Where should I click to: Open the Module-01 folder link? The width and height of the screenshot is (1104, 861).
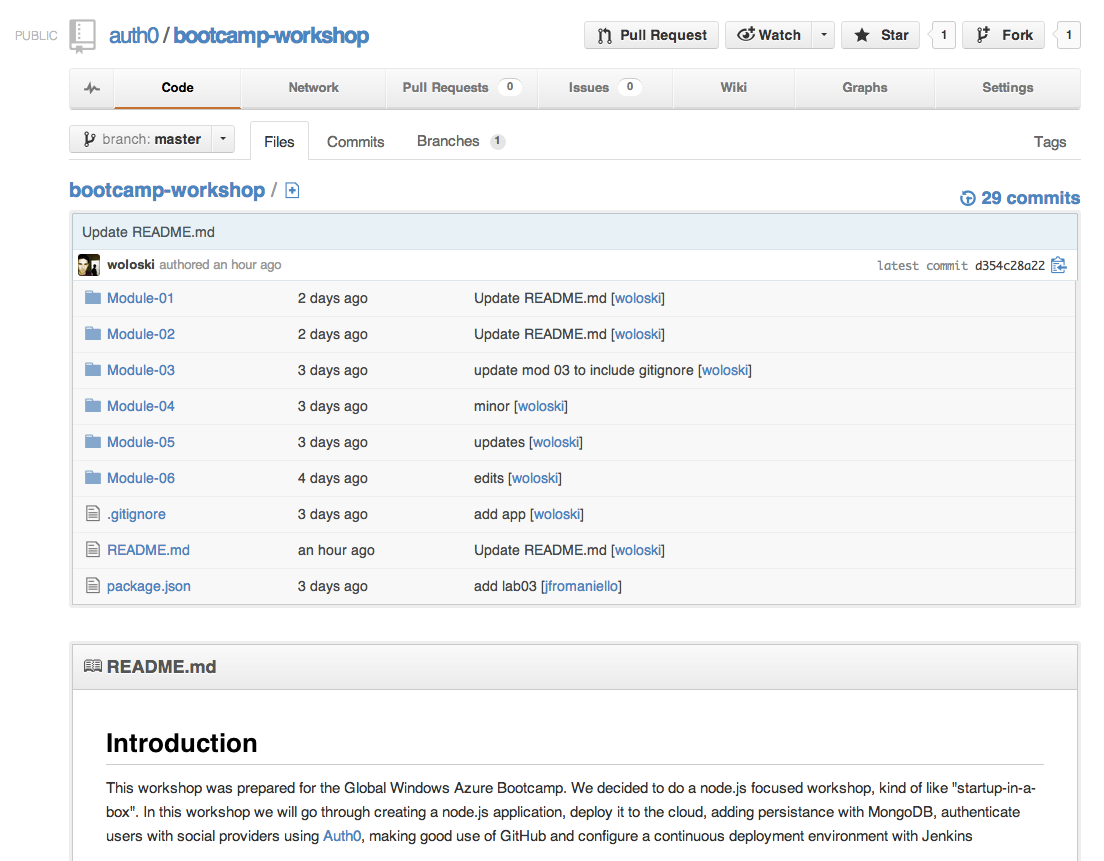[140, 298]
